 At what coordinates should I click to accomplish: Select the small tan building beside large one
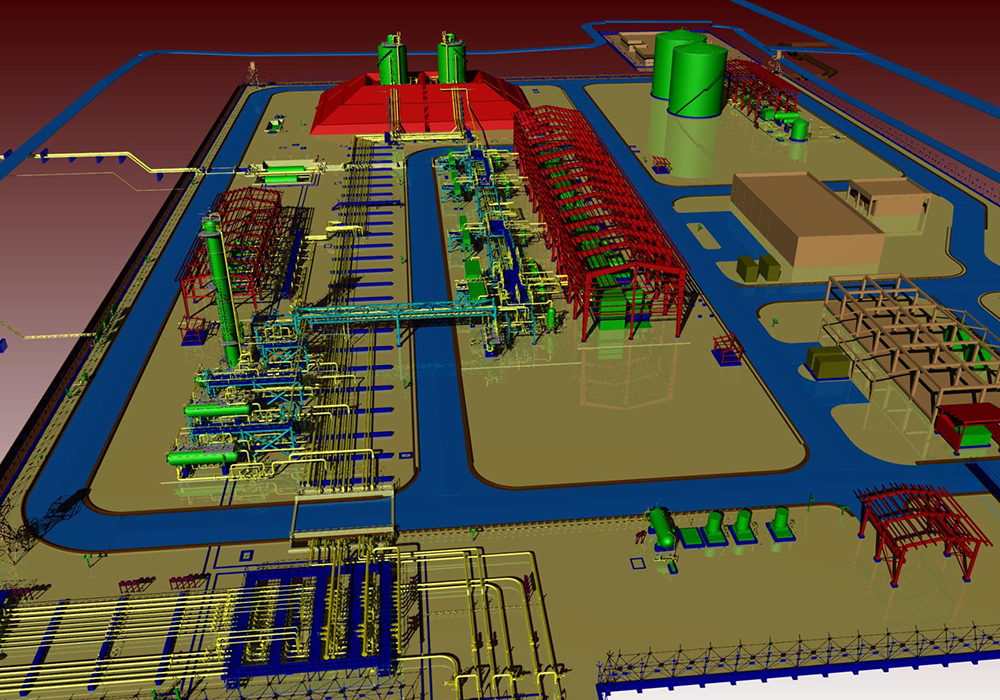click(887, 199)
